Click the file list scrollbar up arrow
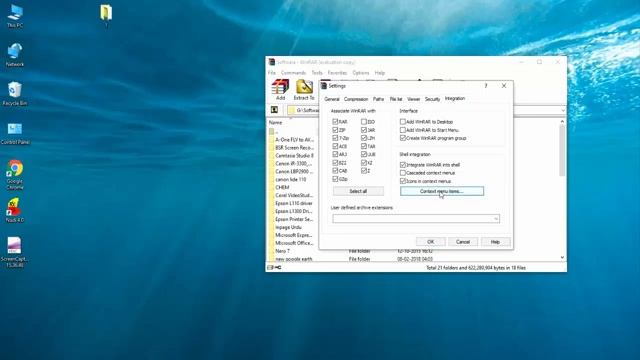The width and height of the screenshot is (640, 360). 562,122
